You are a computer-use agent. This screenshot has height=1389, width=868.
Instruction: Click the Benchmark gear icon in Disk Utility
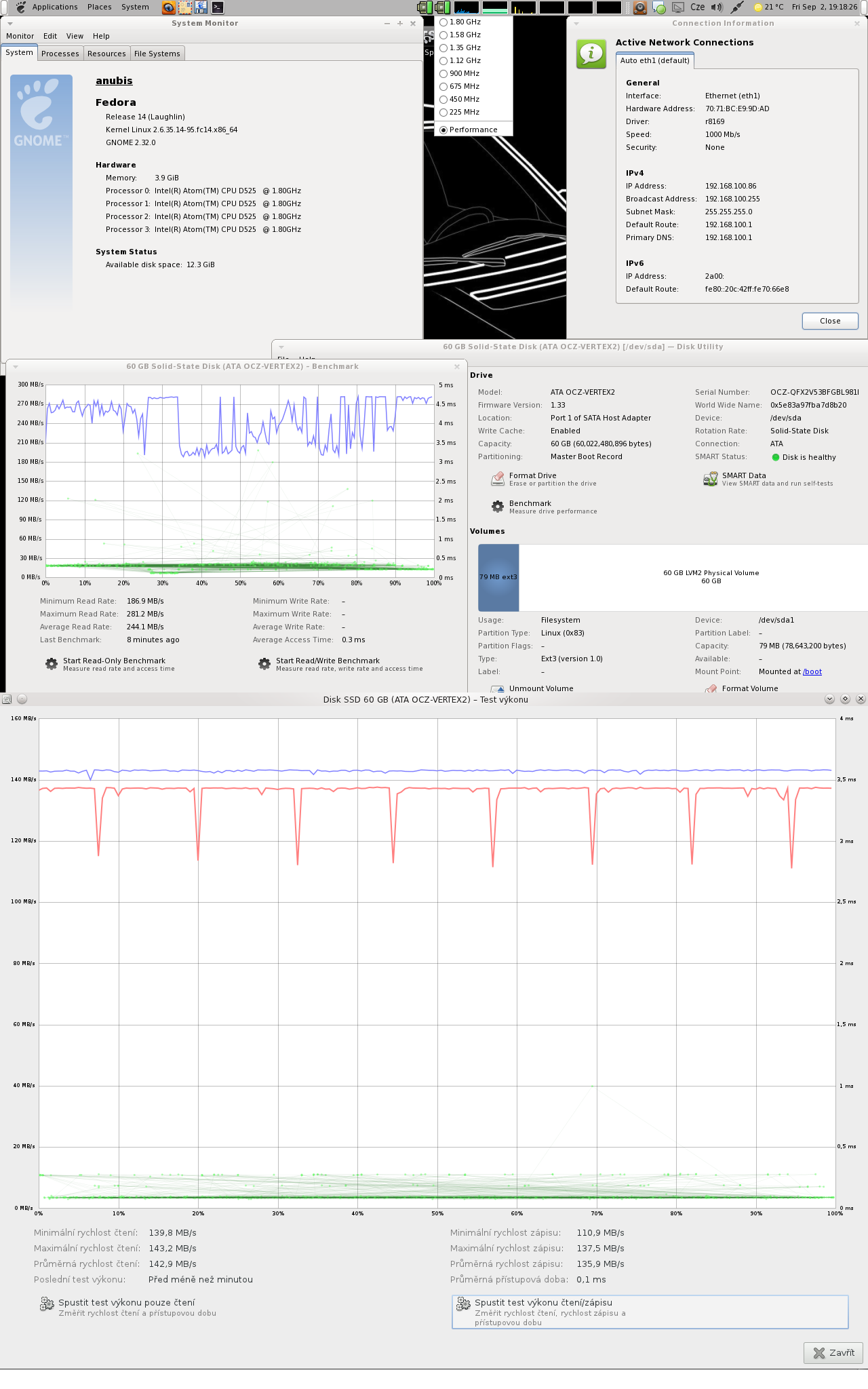point(498,507)
